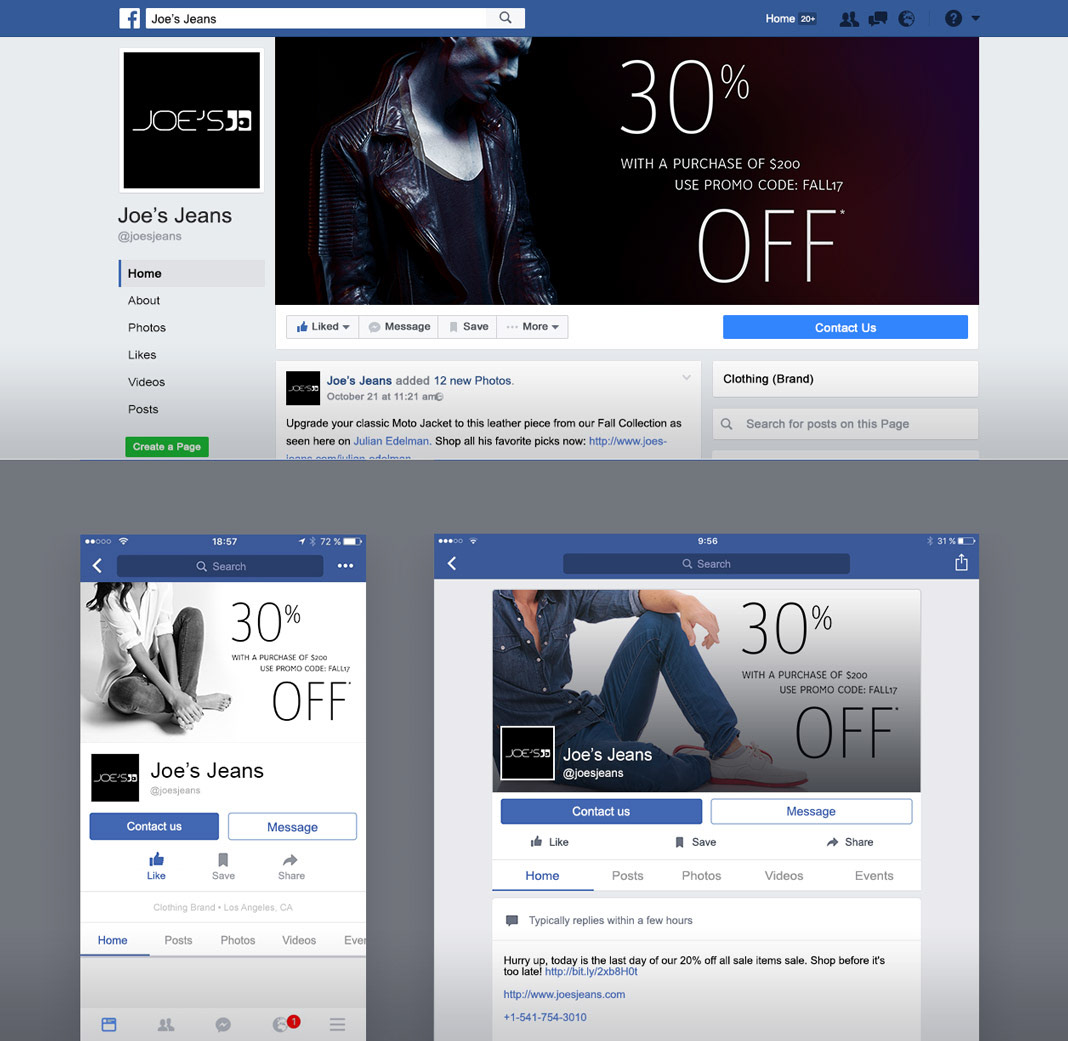Tap the friends icon in phone bottom bar

pyautogui.click(x=166, y=1024)
